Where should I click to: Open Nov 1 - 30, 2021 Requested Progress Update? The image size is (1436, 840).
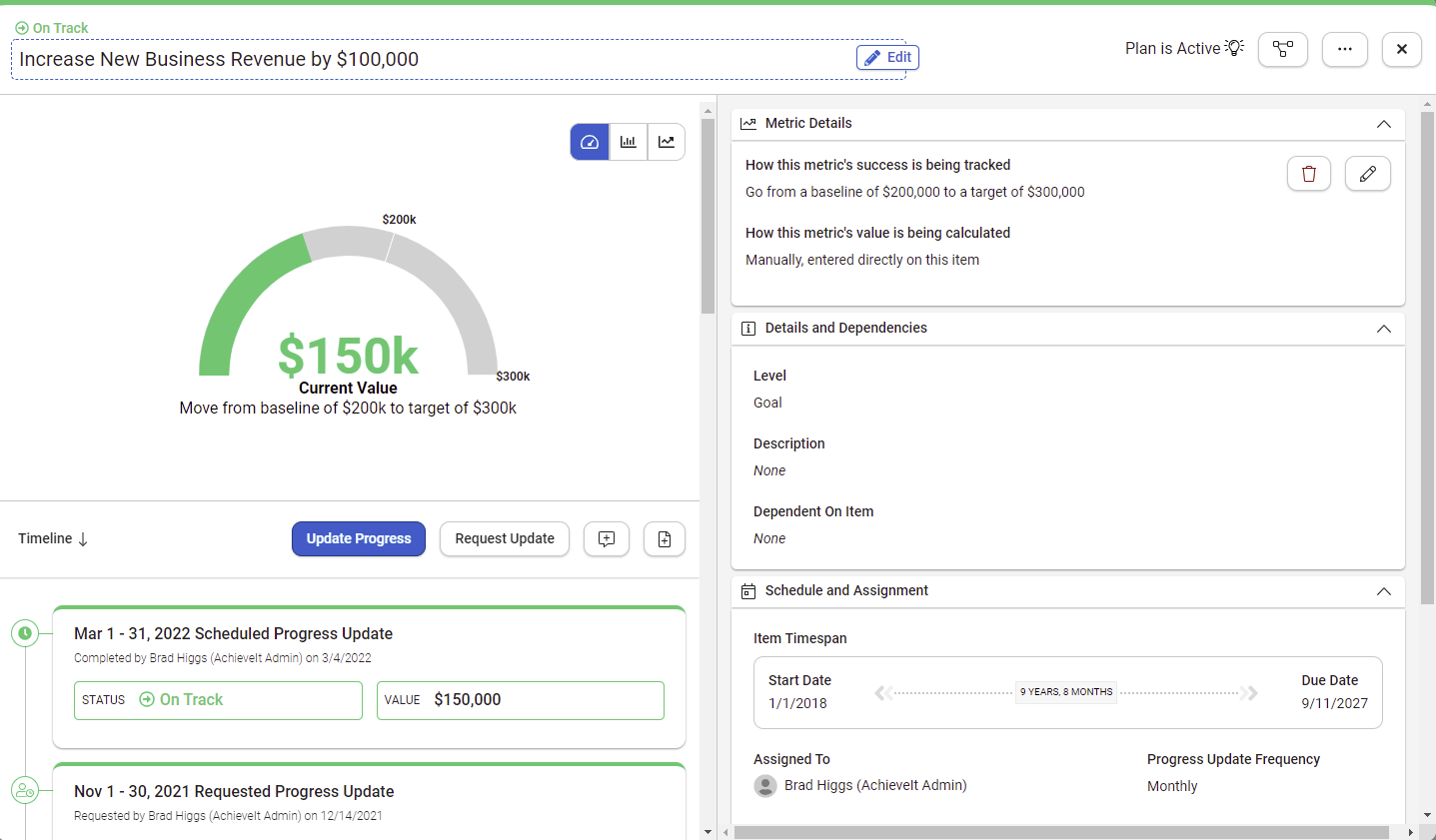(234, 792)
